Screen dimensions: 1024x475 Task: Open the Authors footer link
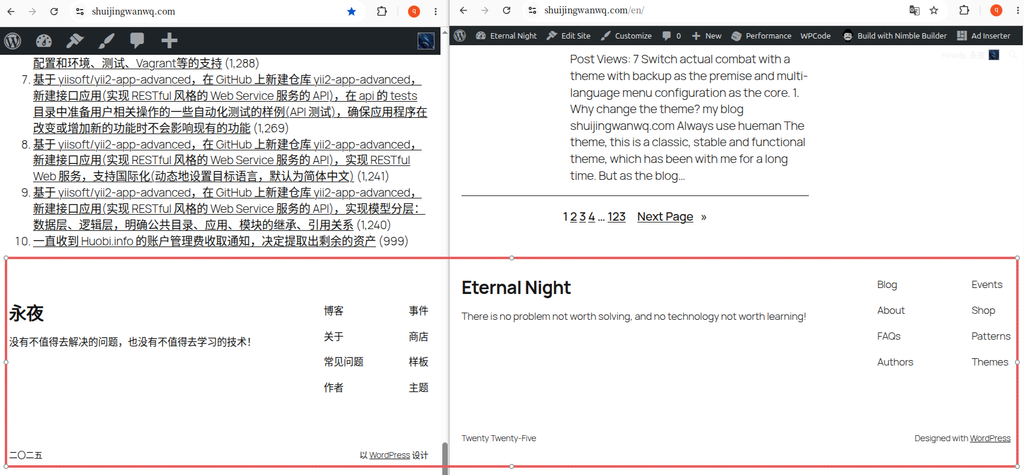[x=895, y=362]
